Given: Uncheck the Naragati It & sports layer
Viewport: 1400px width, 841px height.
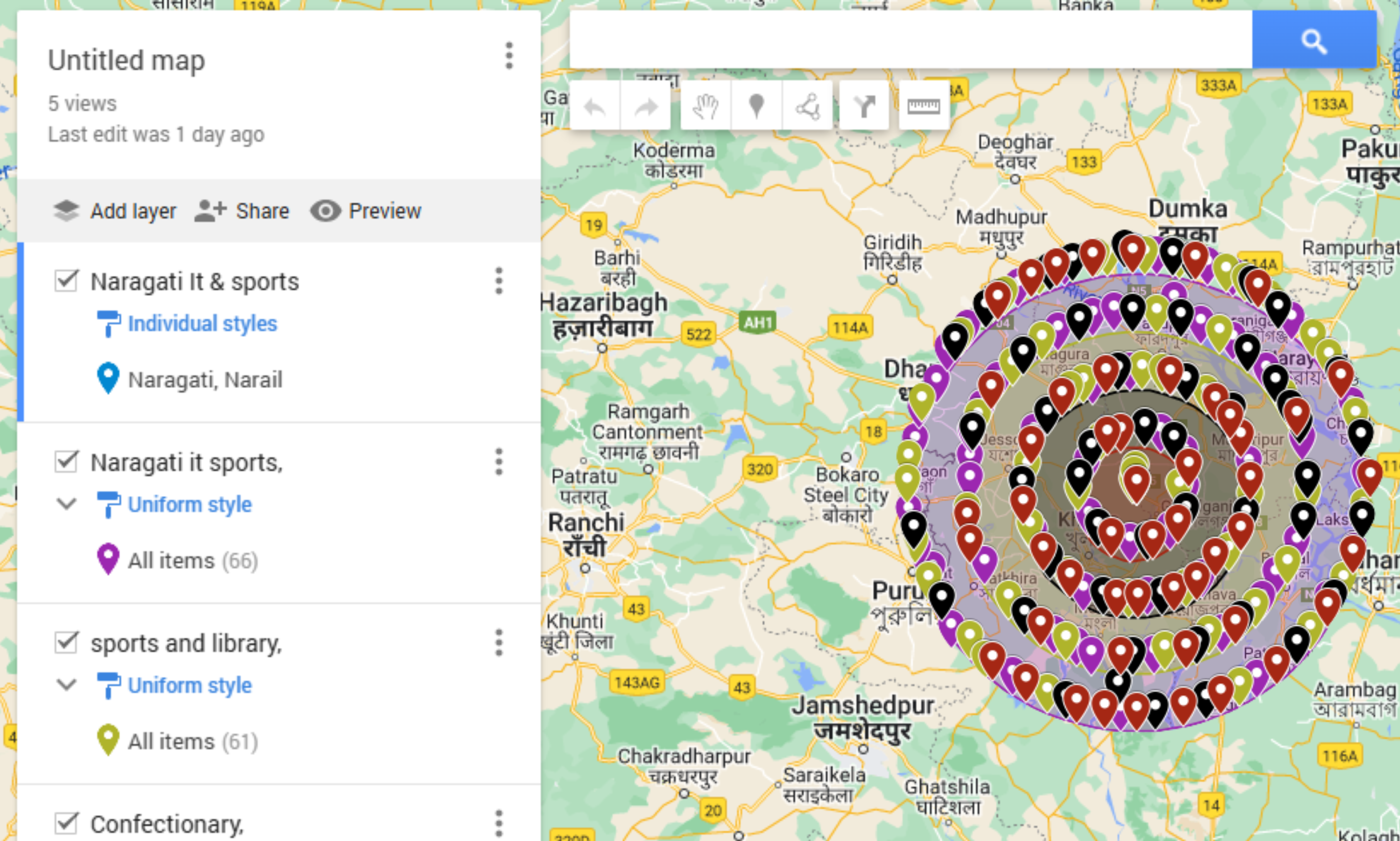Looking at the screenshot, I should pyautogui.click(x=66, y=281).
